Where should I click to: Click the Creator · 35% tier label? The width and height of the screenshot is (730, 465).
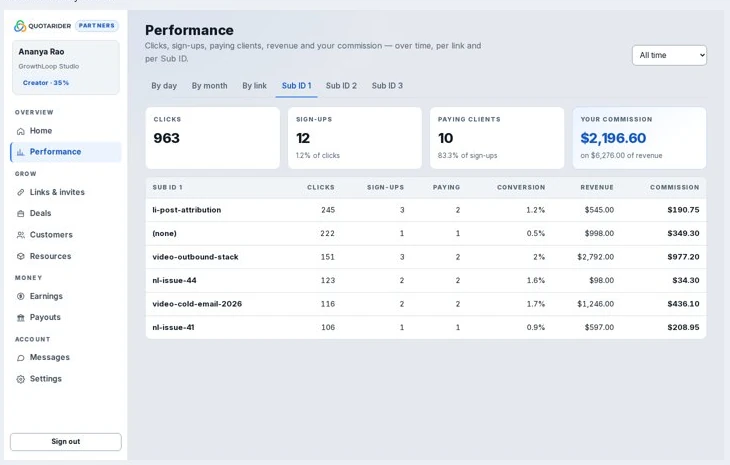pos(46,83)
